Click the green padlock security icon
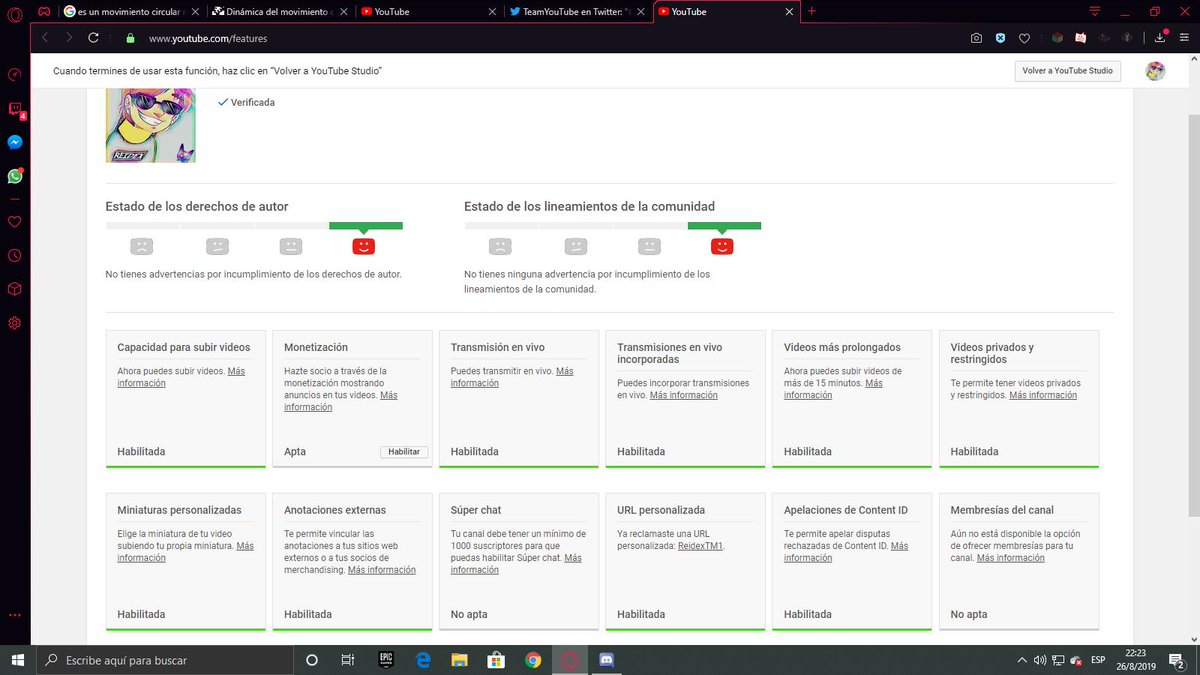This screenshot has width=1200, height=675. point(130,38)
